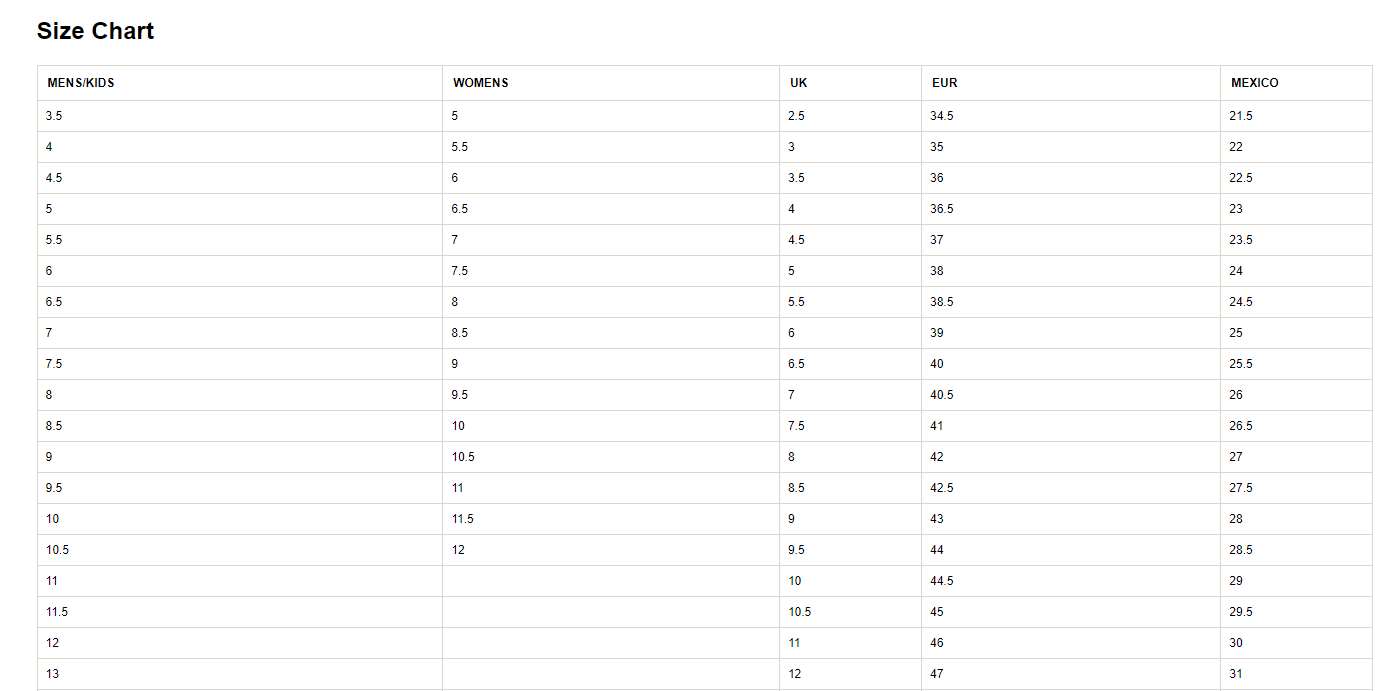
Task: Click the EUR column header
Action: coord(944,83)
